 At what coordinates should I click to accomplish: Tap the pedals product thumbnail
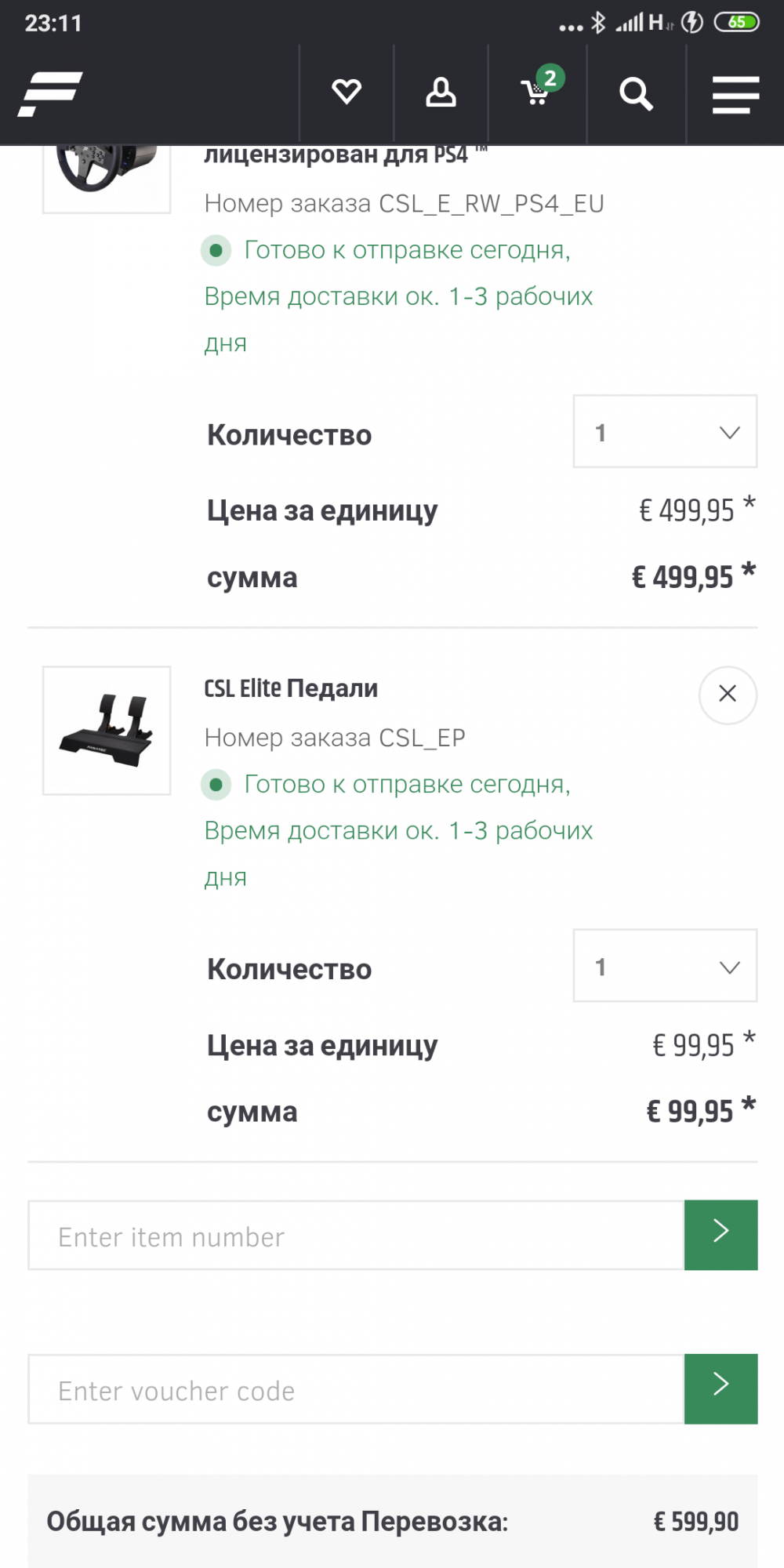(x=107, y=731)
